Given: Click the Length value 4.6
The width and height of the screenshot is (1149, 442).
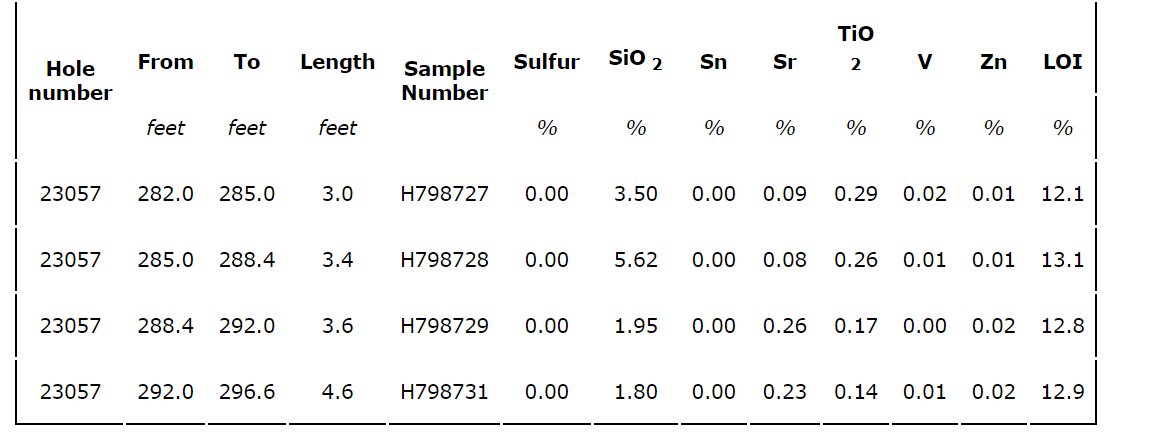Looking at the screenshot, I should pos(337,392).
